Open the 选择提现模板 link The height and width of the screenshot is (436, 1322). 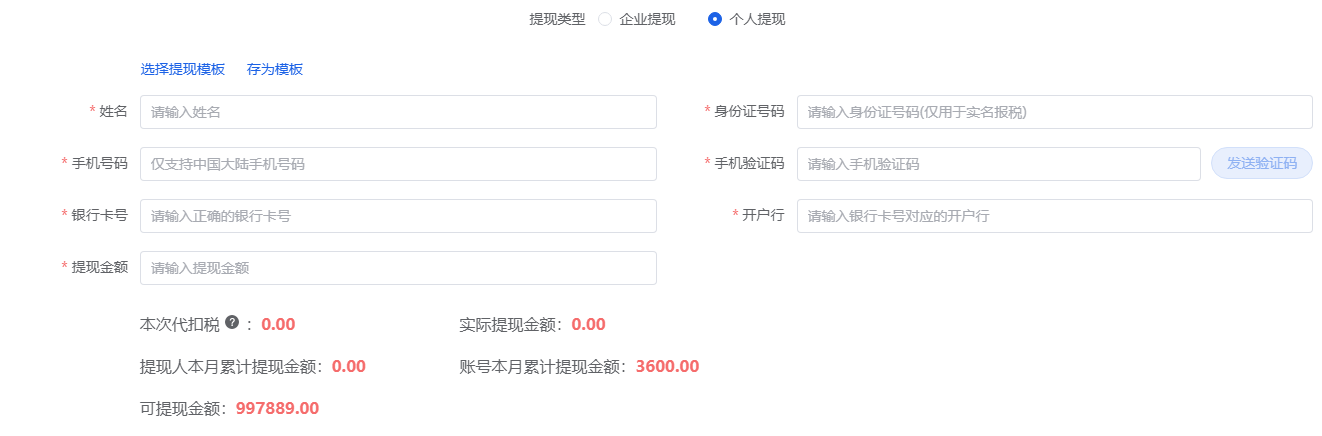click(183, 69)
